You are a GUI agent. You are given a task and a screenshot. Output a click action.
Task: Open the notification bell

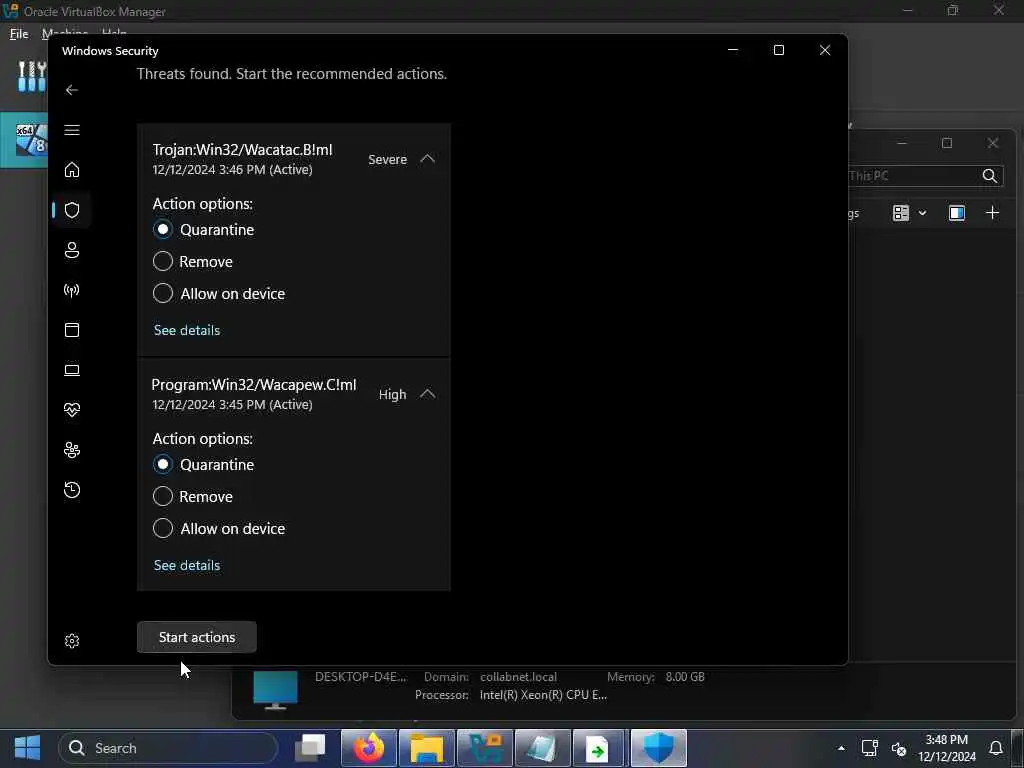(x=996, y=748)
